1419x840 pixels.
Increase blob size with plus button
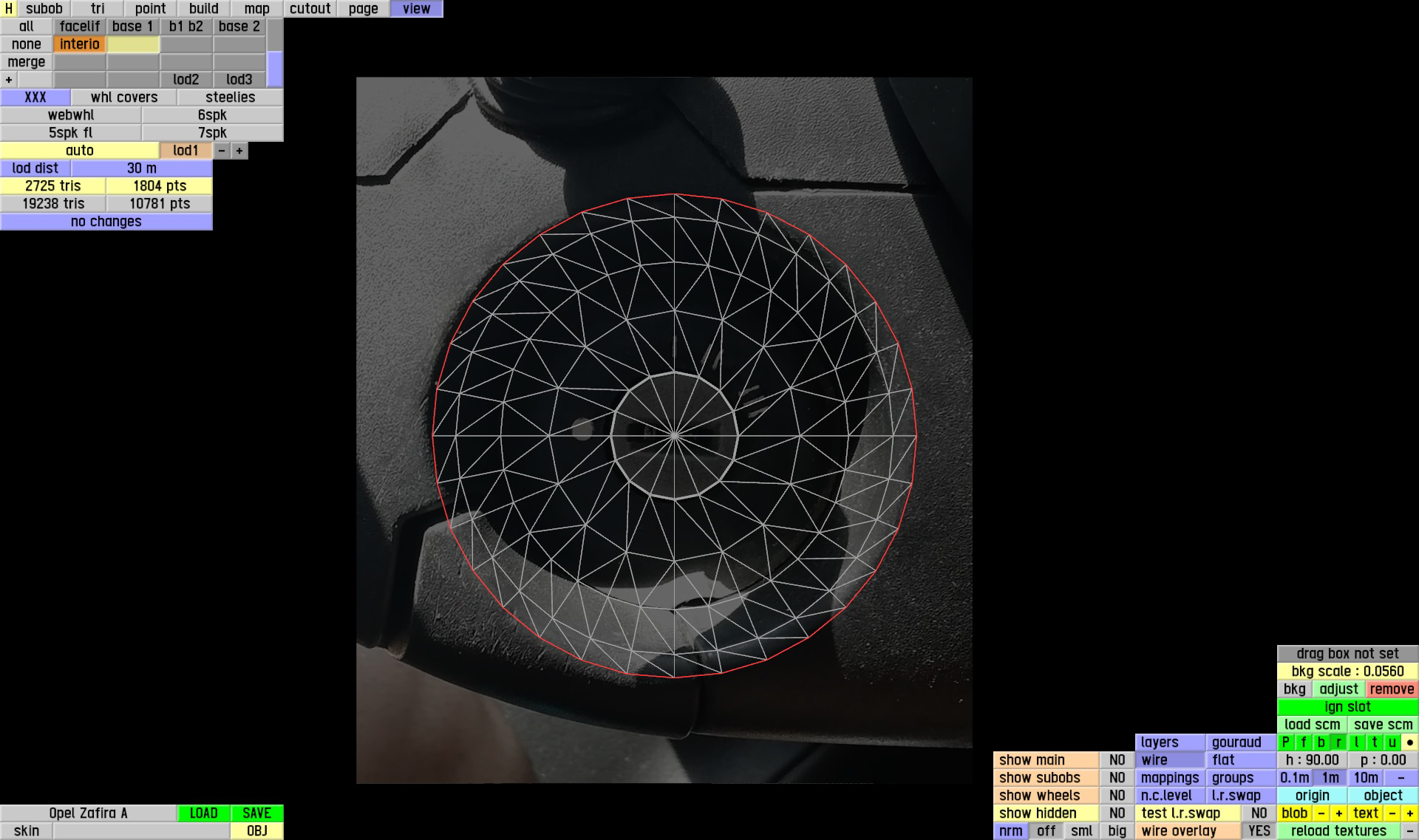1339,813
